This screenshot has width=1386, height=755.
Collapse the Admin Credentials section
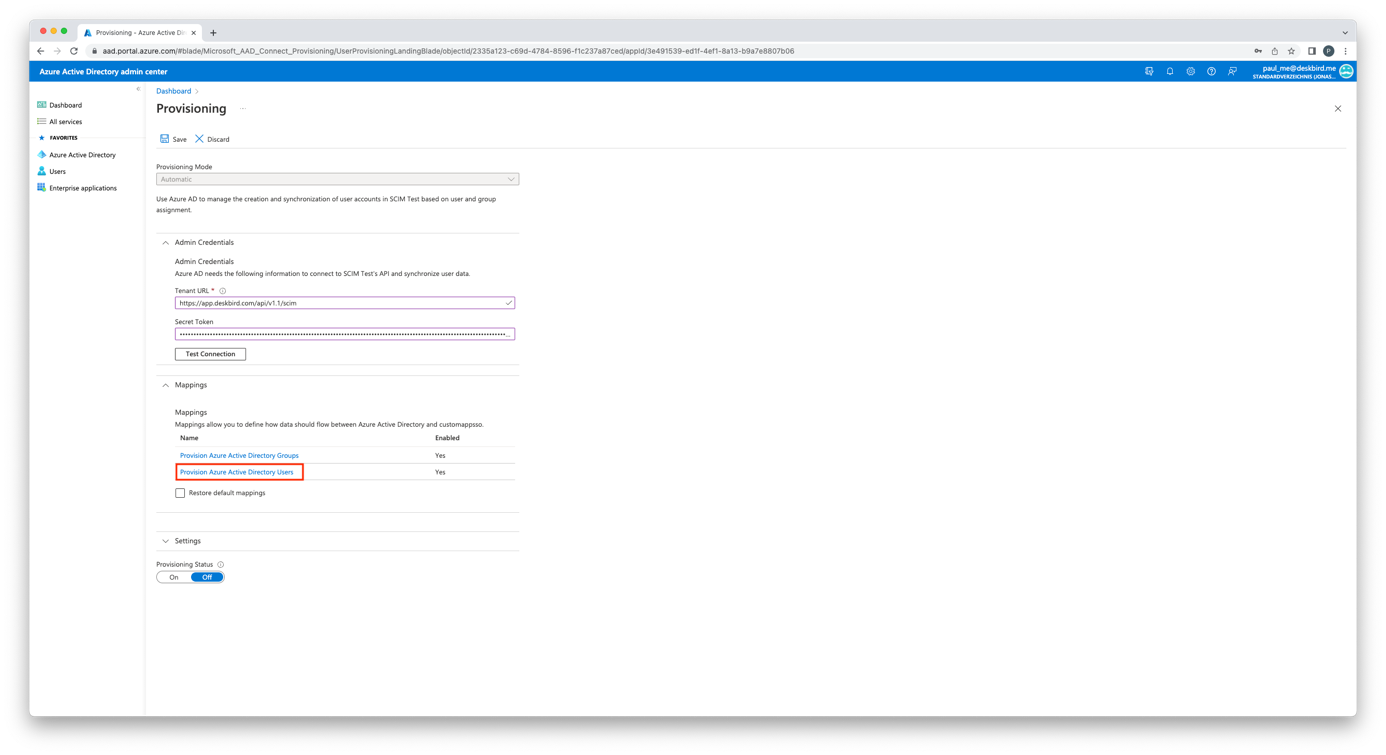[166, 243]
